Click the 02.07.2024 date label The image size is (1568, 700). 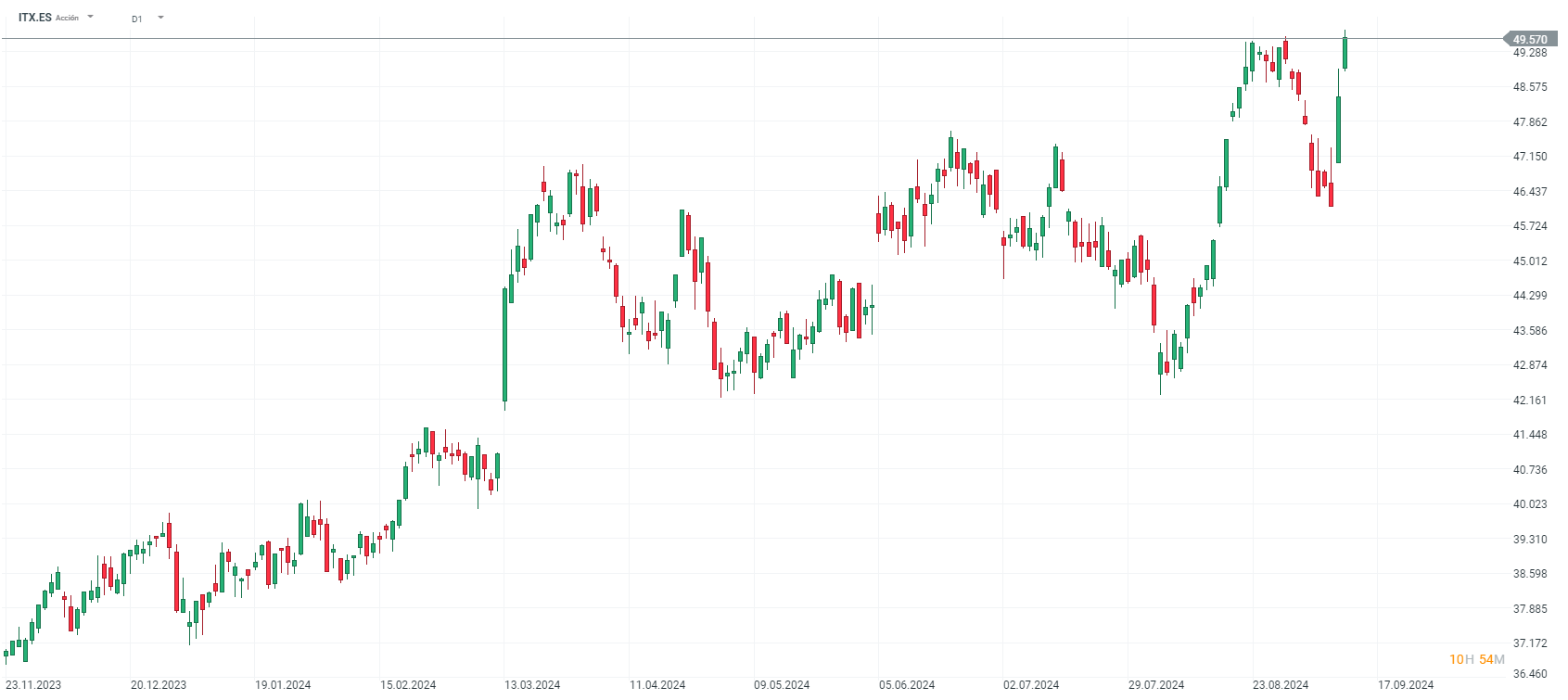(x=1031, y=685)
